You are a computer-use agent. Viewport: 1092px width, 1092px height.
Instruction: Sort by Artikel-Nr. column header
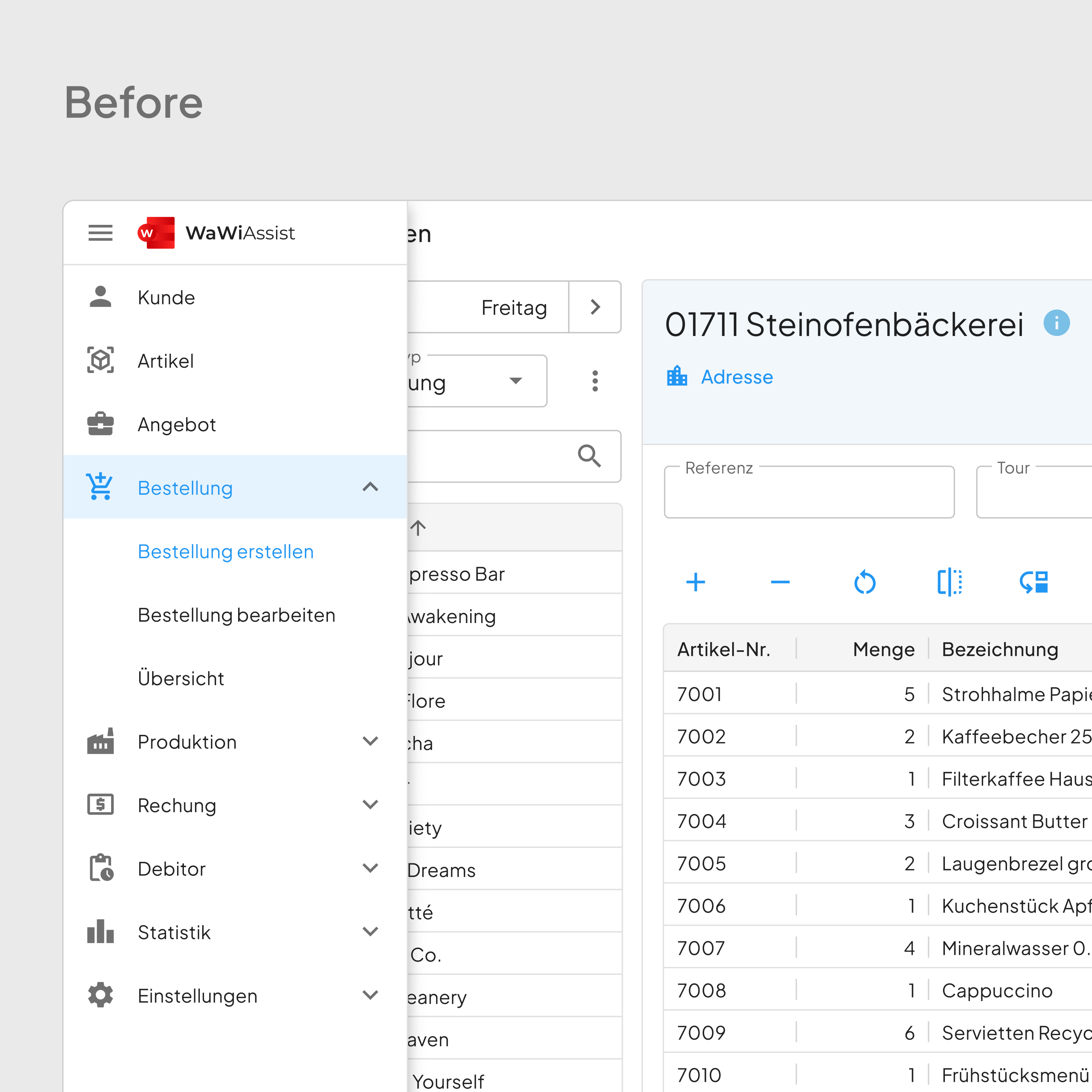tap(723, 650)
